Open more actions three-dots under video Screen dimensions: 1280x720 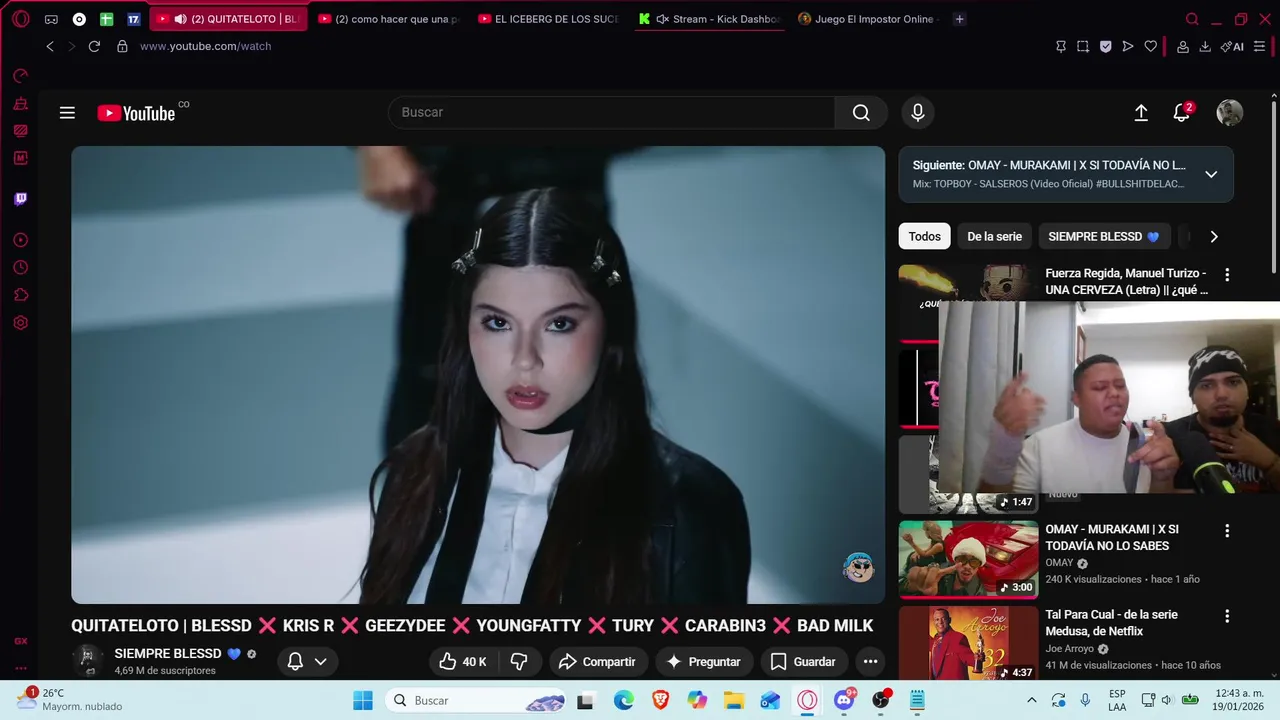871,661
